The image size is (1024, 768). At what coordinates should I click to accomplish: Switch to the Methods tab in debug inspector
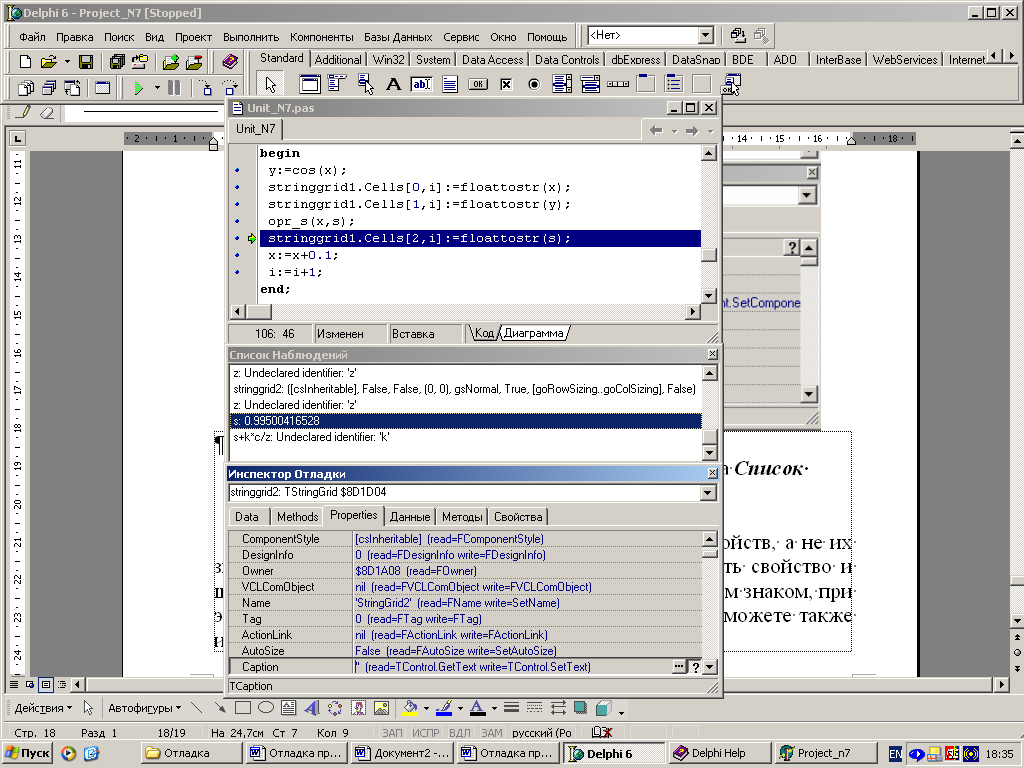(297, 517)
